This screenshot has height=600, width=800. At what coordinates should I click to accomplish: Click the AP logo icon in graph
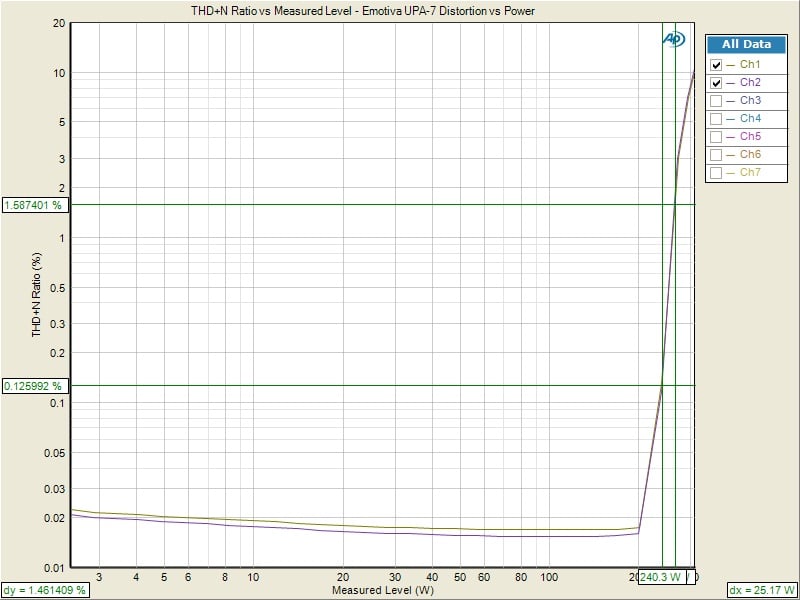point(673,39)
